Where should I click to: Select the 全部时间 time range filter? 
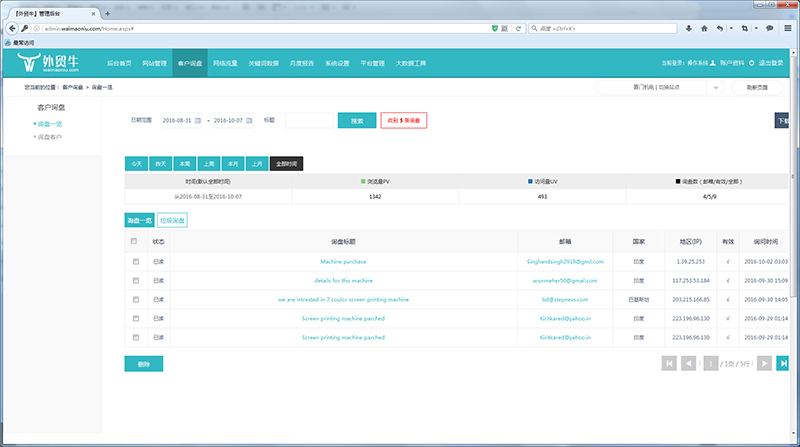pos(285,163)
